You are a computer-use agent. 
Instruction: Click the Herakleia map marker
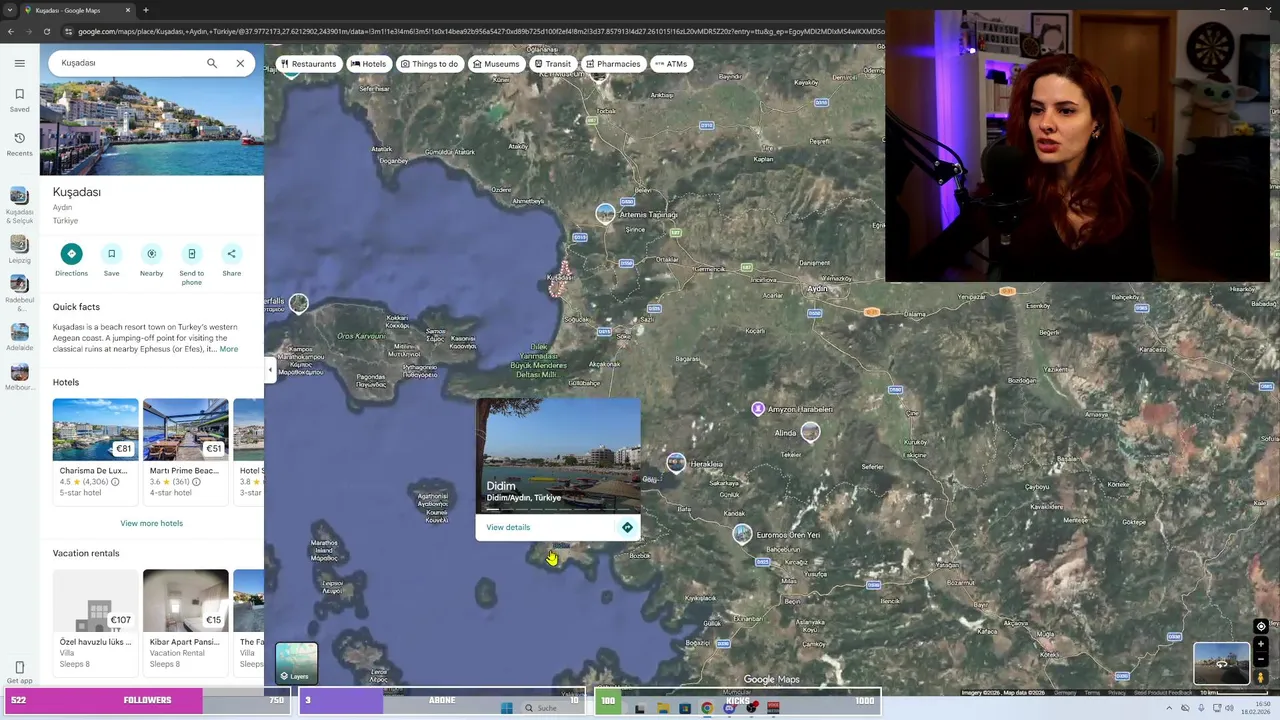point(676,462)
